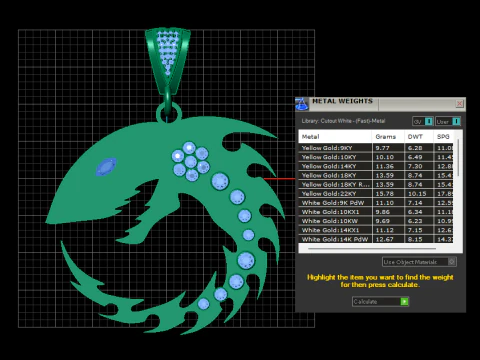Click the horizontal scrollbar under metals table
The height and width of the screenshot is (360, 480).
point(372,248)
